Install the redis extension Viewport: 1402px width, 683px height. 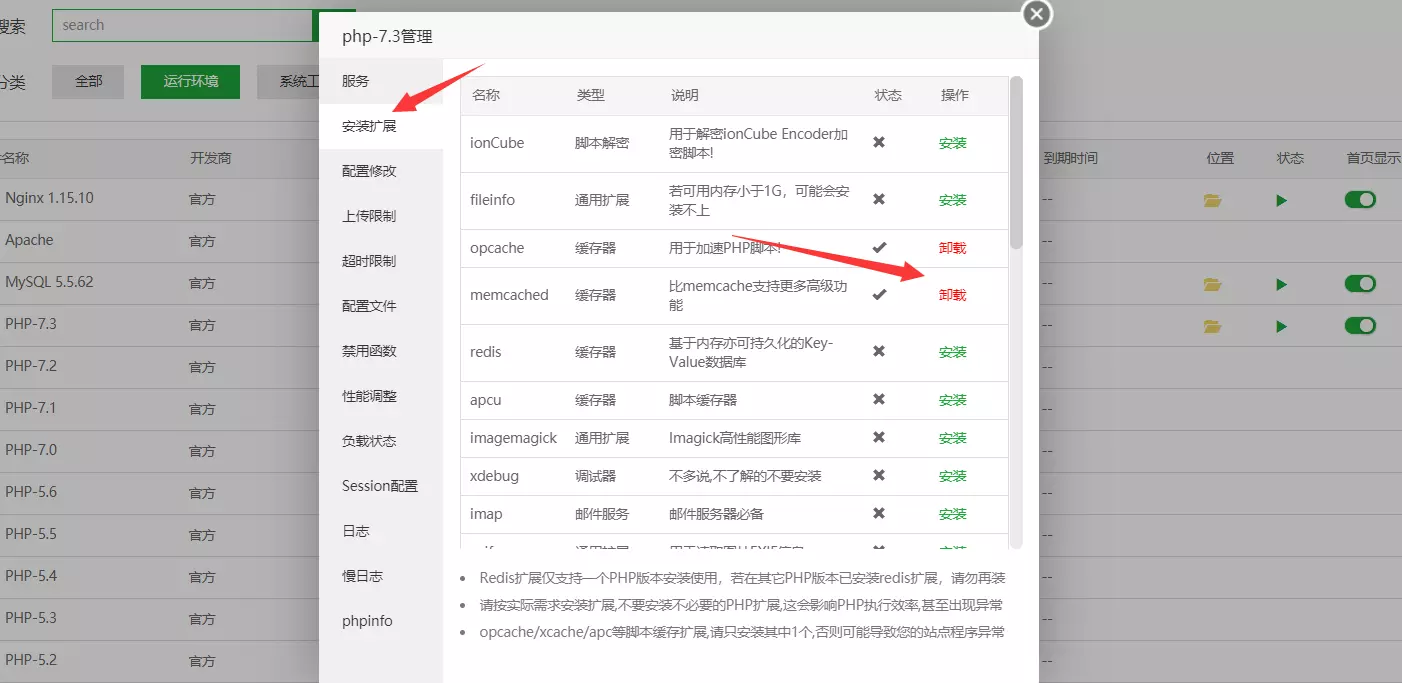[x=952, y=352]
